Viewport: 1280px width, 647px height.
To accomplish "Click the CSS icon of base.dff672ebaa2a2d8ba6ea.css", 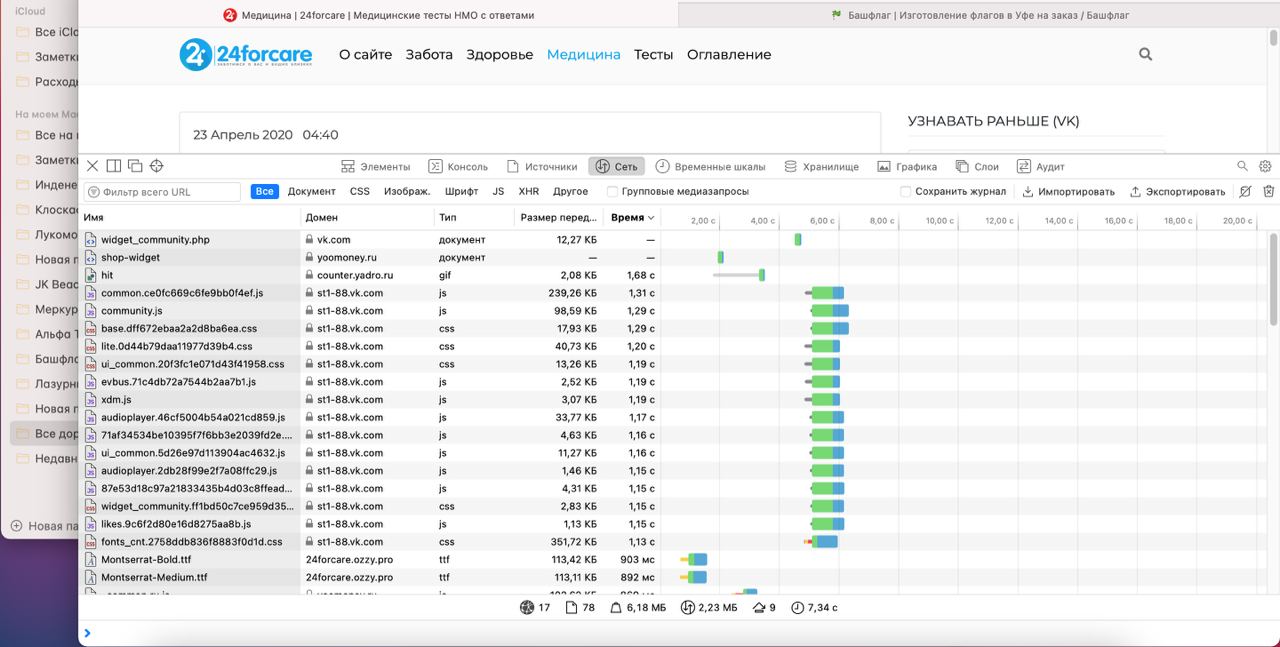I will point(90,328).
